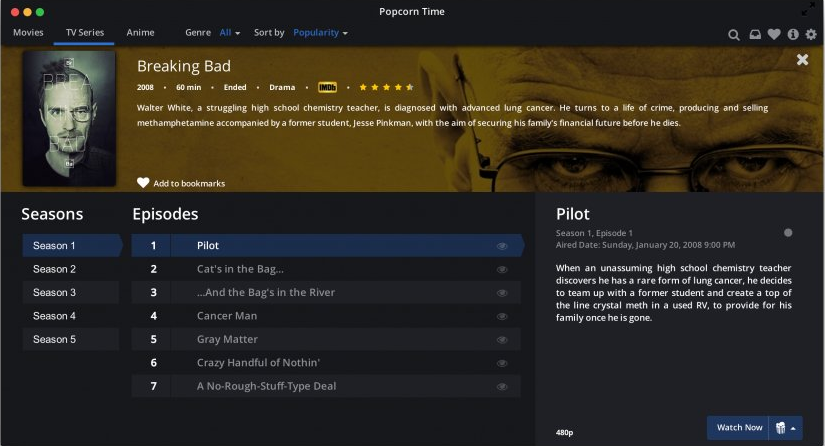Open the settings gear icon

click(811, 34)
